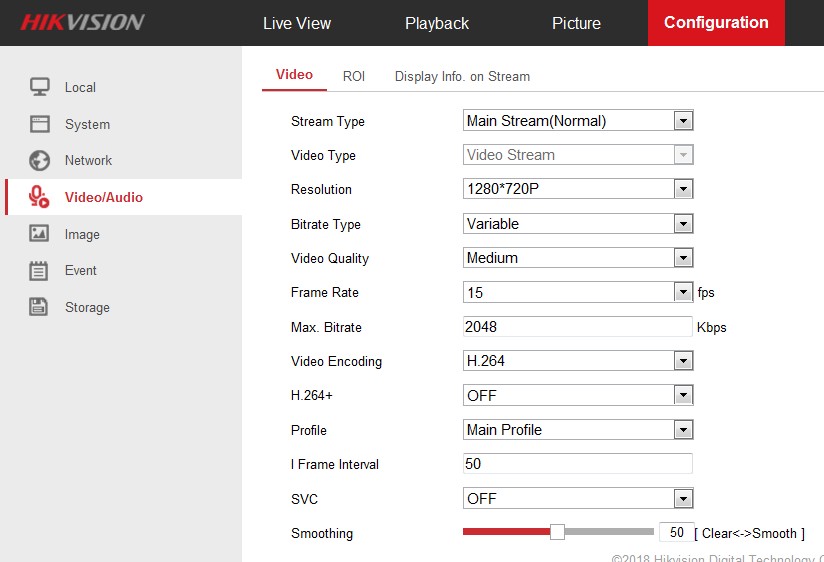The height and width of the screenshot is (562, 824).
Task: Click the Hikvision logo
Action: [82, 22]
